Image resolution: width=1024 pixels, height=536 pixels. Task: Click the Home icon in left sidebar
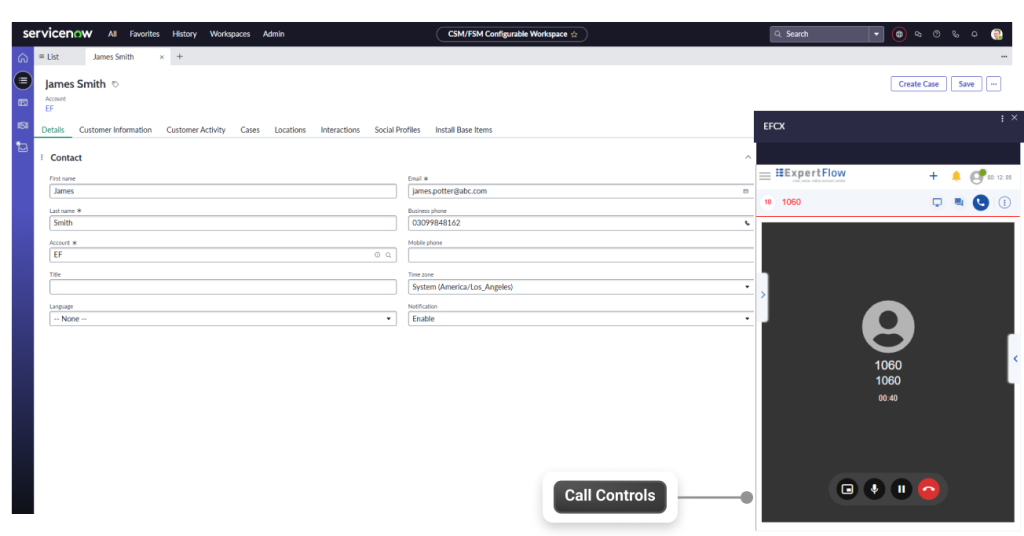tap(22, 58)
